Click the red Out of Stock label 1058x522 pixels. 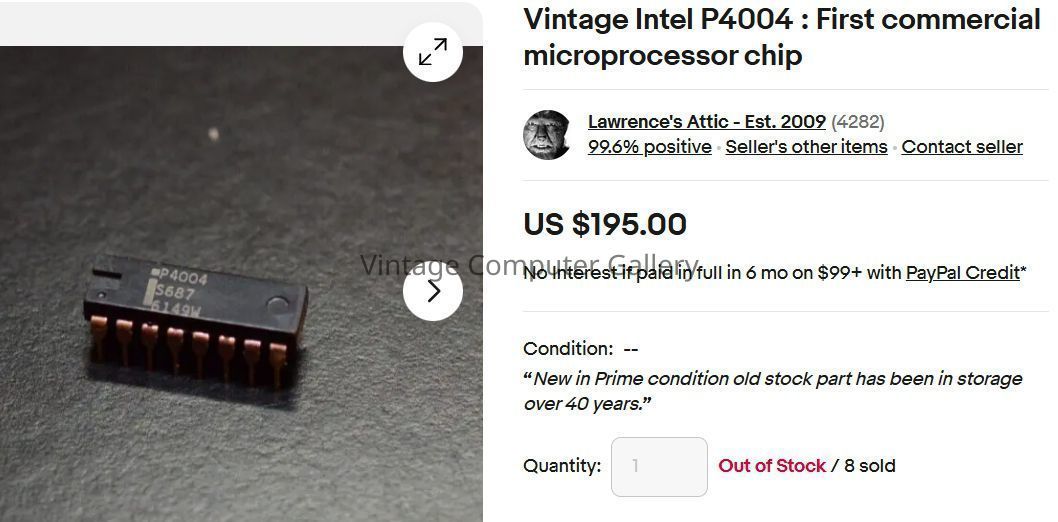click(771, 466)
